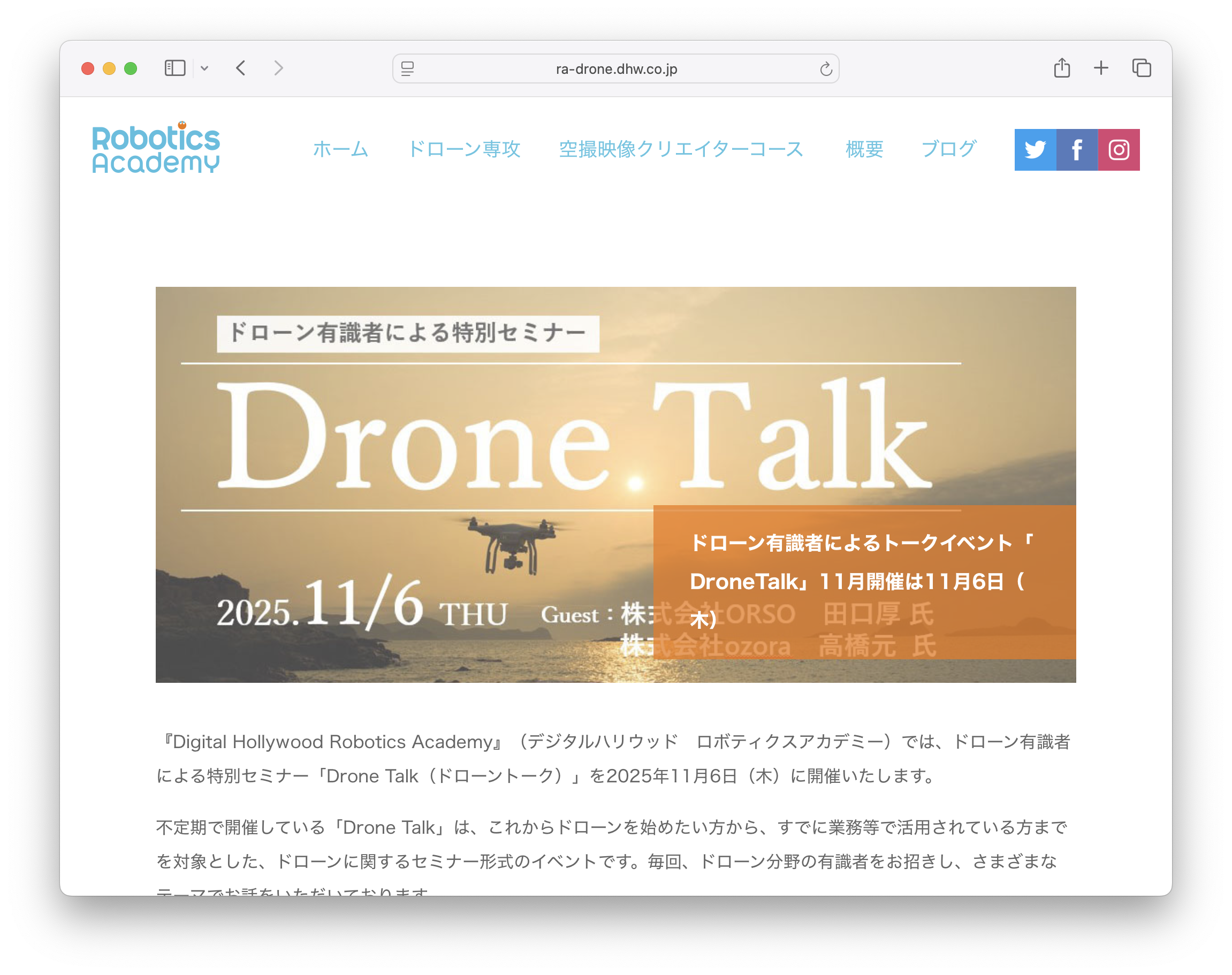This screenshot has width=1232, height=975.
Task: Open the Twitter social link icon
Action: click(1035, 149)
